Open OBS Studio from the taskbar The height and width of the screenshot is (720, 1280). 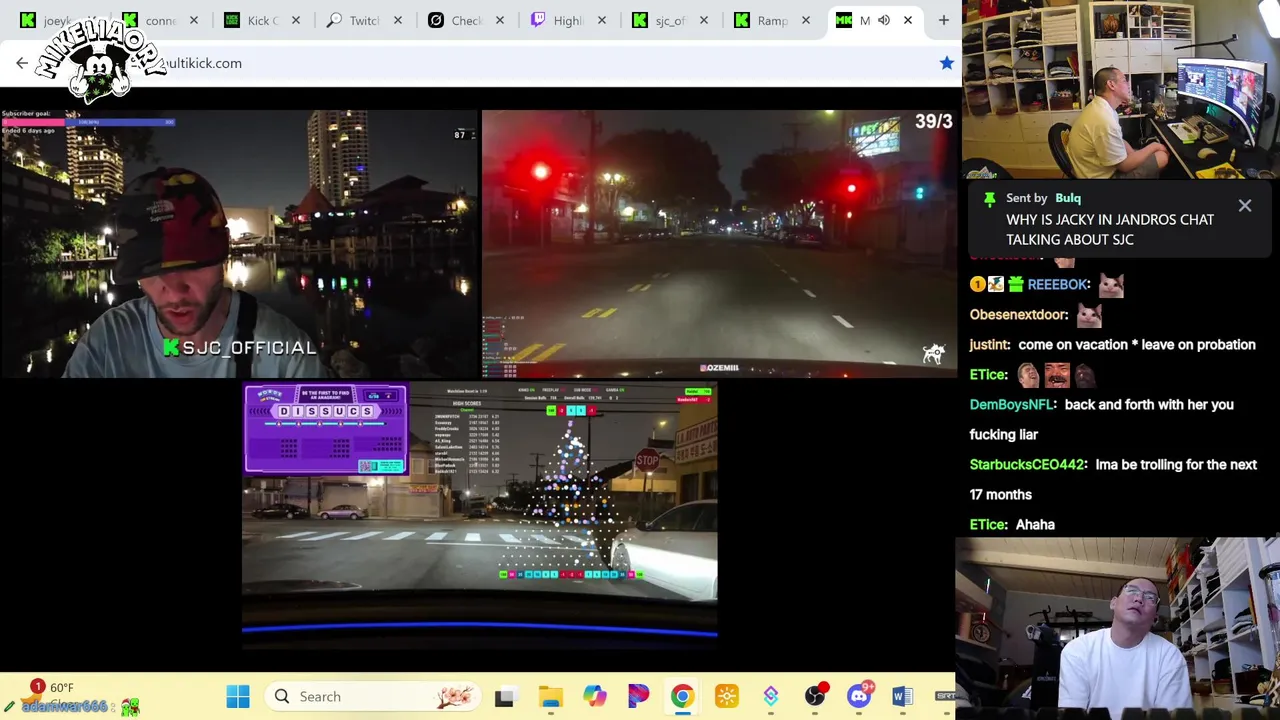(816, 697)
